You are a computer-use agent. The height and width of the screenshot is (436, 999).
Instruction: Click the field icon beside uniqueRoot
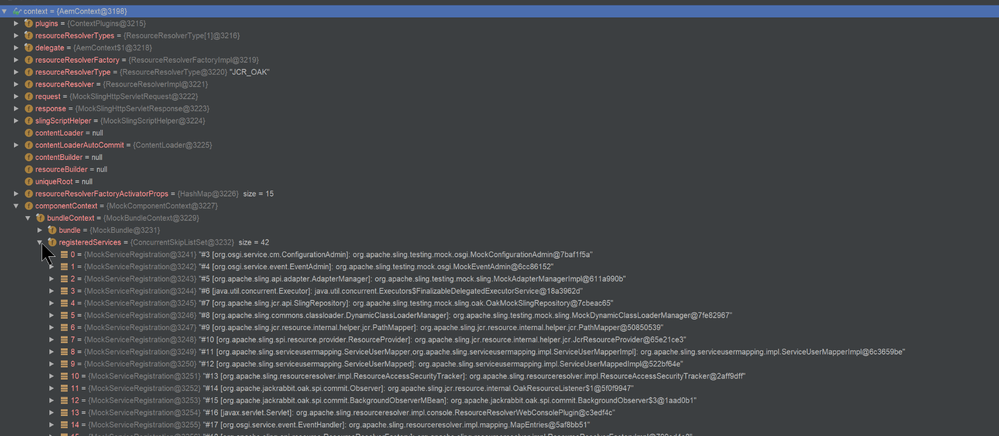(28, 182)
